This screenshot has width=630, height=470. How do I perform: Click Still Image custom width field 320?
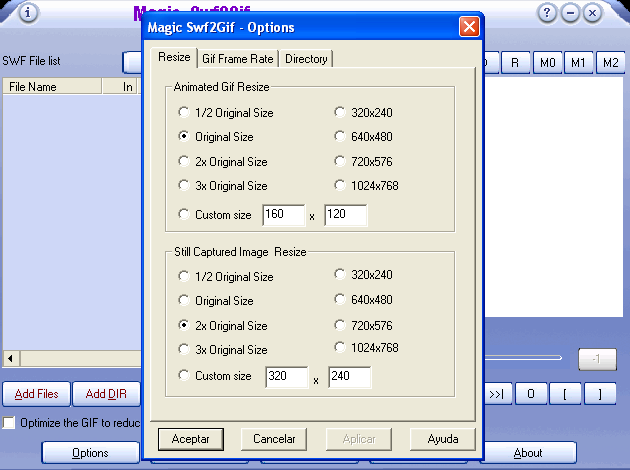[286, 377]
